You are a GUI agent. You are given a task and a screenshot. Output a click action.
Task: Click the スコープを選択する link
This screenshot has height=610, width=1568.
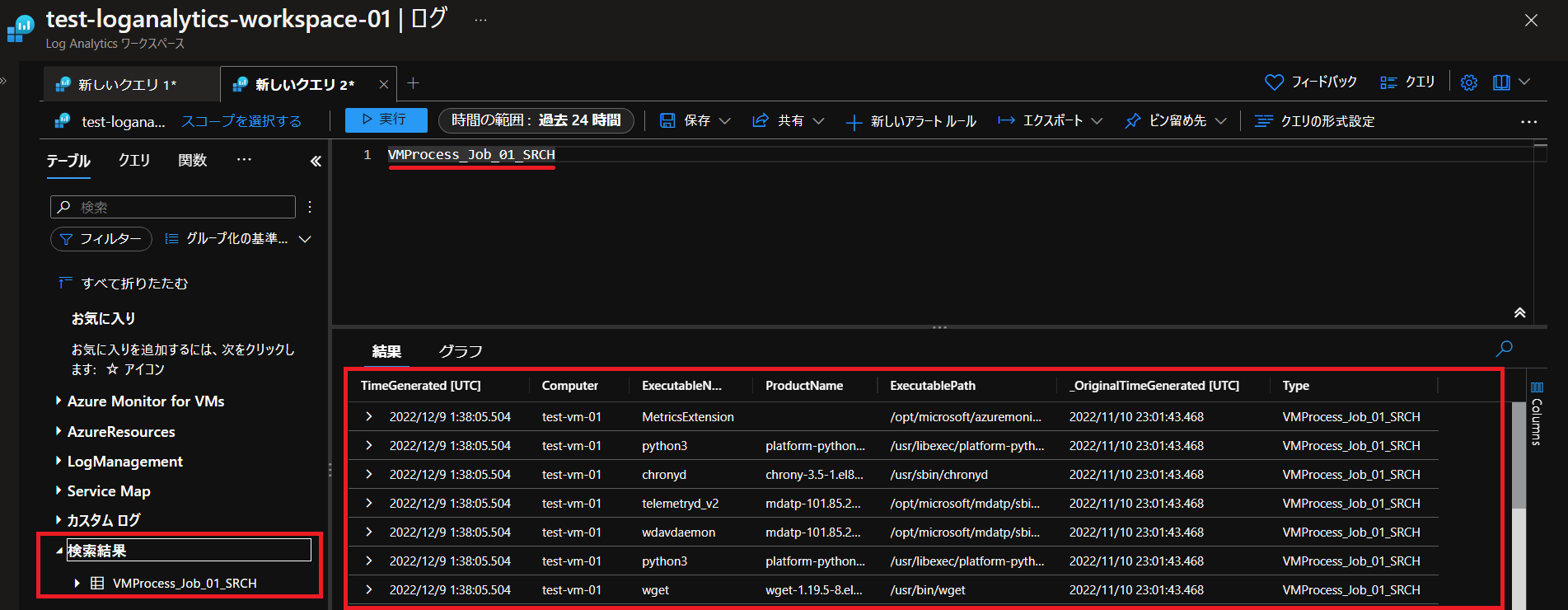click(x=241, y=121)
